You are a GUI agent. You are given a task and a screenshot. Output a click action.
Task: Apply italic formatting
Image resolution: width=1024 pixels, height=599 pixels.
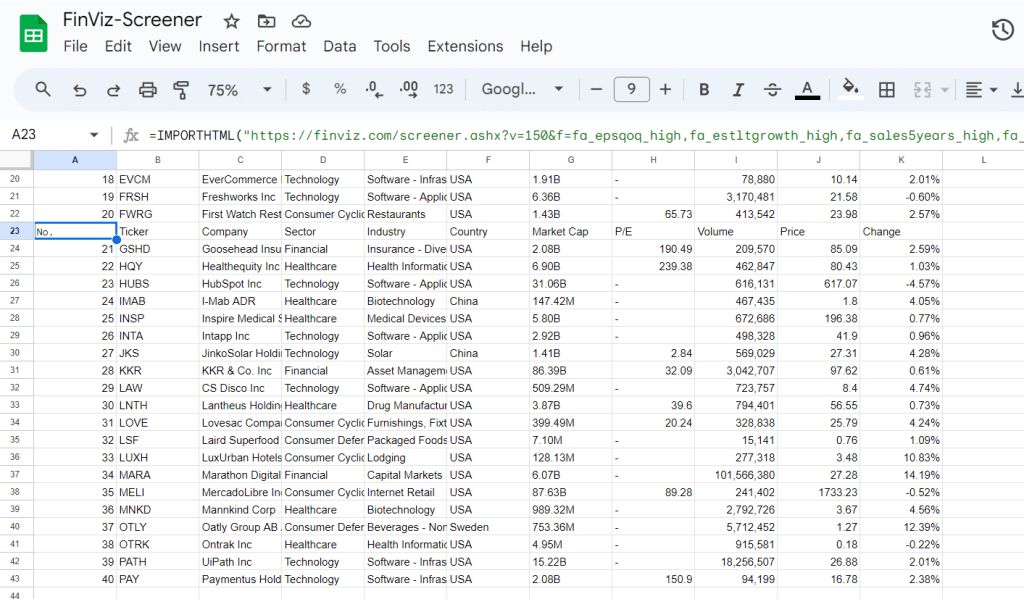pyautogui.click(x=738, y=89)
